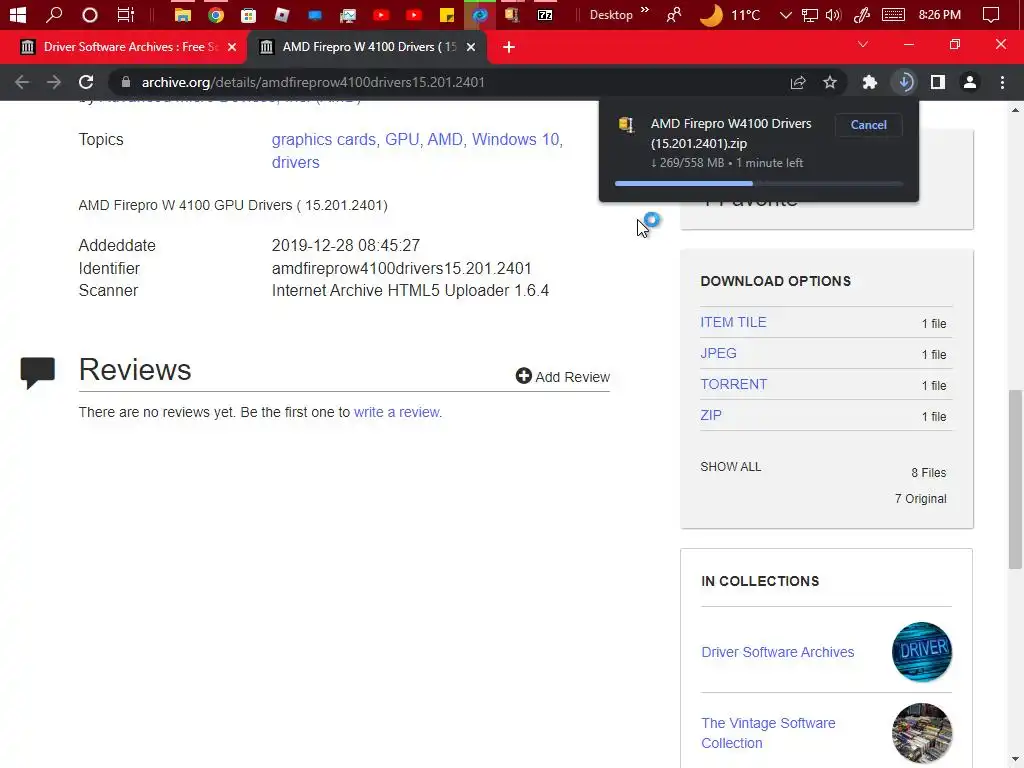Open 'AMD' topic link

(x=445, y=139)
